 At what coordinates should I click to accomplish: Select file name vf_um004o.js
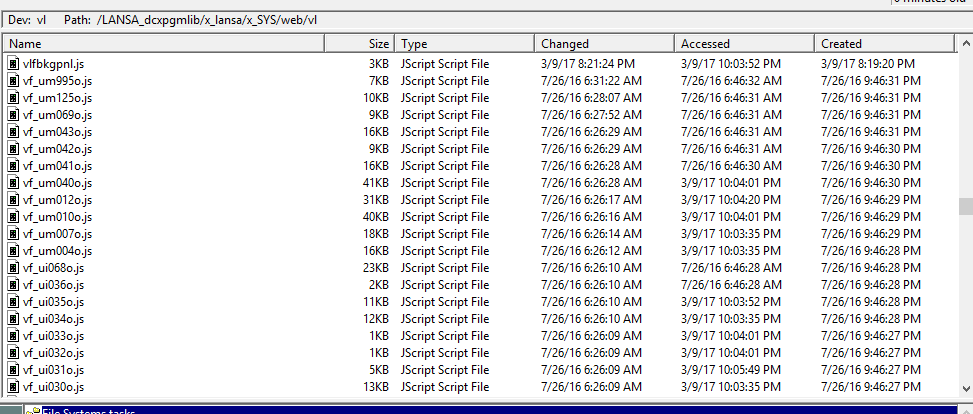57,251
